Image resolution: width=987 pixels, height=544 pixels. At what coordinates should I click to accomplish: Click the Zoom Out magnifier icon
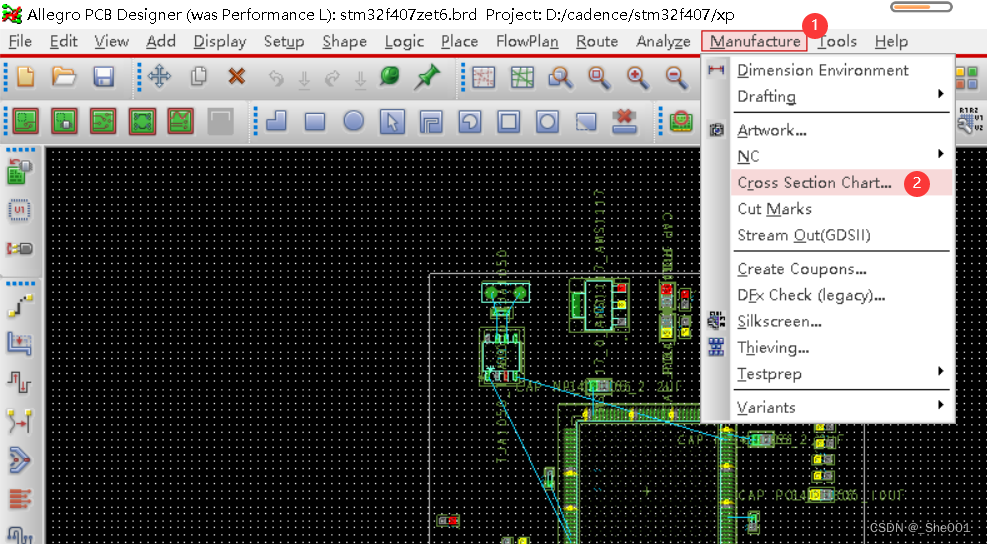click(676, 76)
